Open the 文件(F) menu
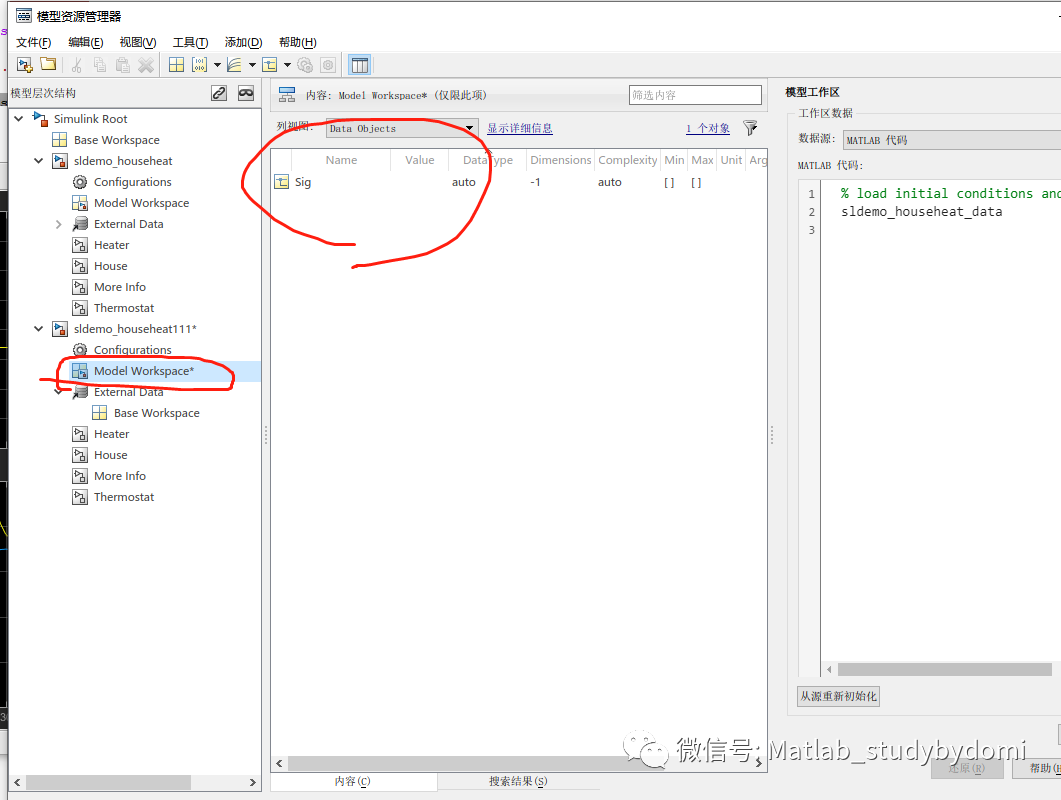The height and width of the screenshot is (800, 1061). (x=33, y=42)
